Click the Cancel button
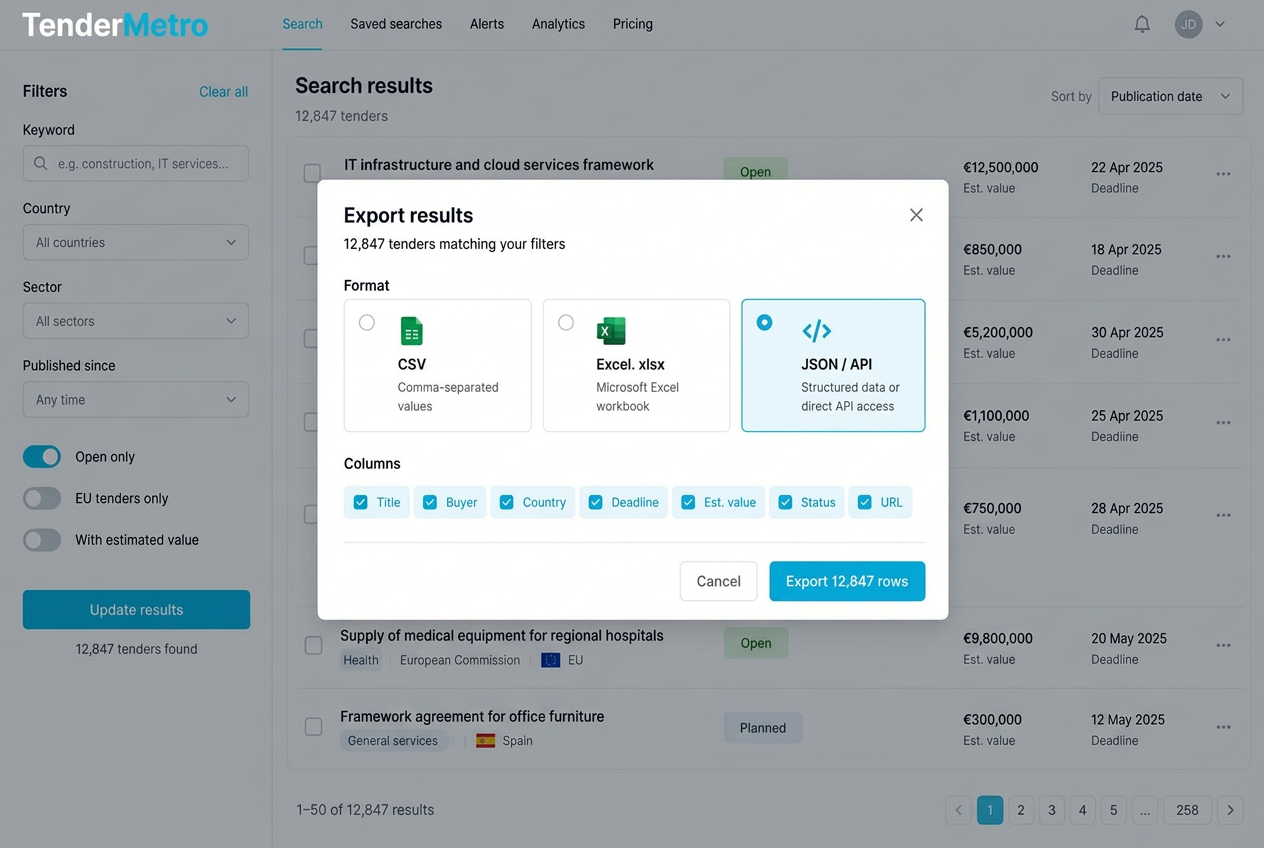 click(718, 581)
